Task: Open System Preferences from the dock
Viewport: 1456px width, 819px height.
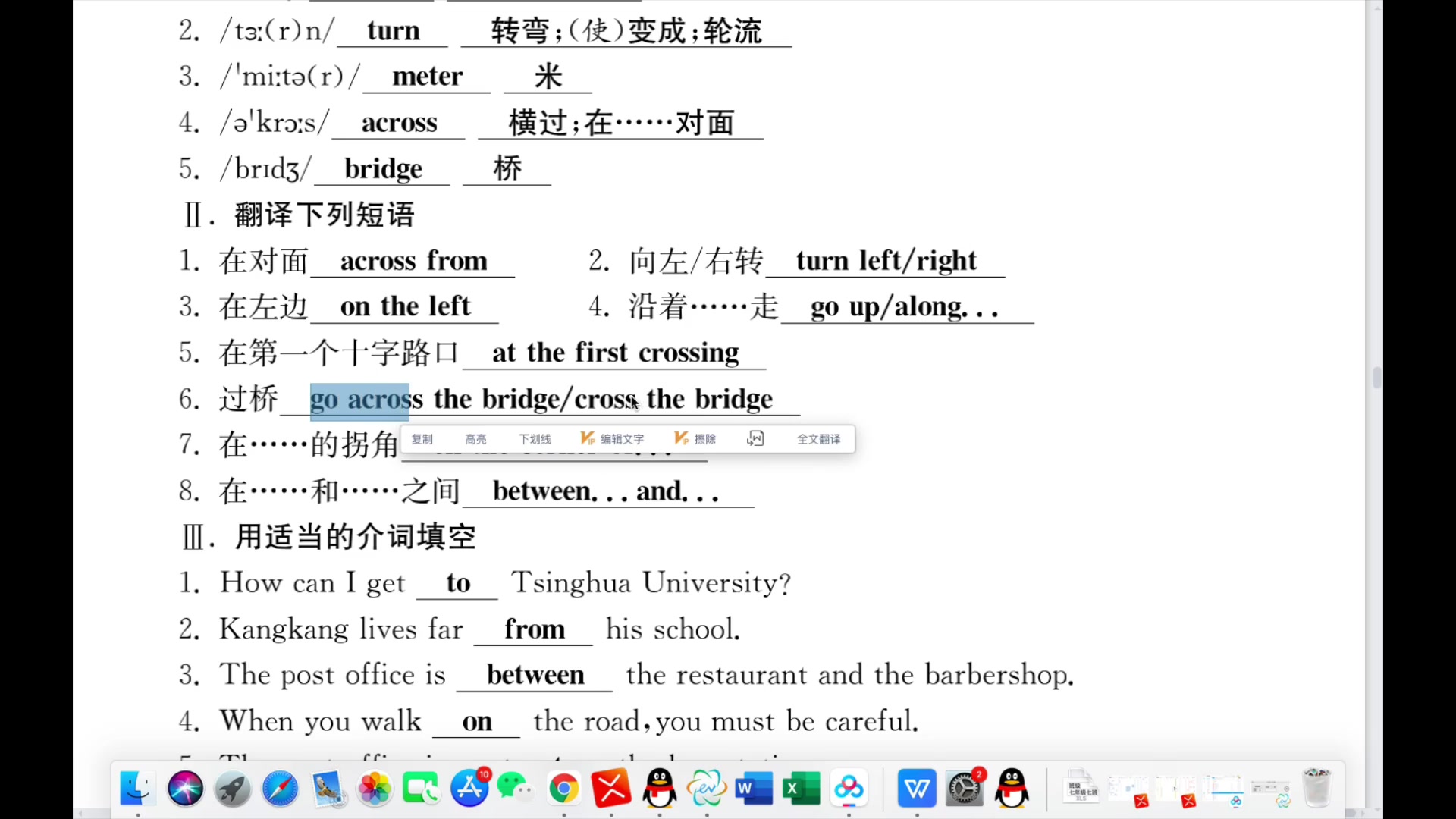Action: [964, 789]
